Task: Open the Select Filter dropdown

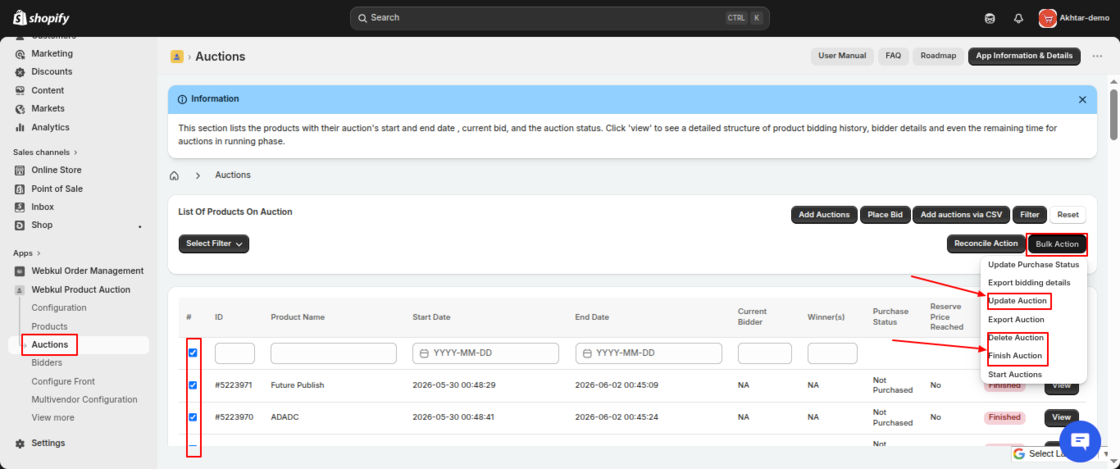Action: point(214,243)
